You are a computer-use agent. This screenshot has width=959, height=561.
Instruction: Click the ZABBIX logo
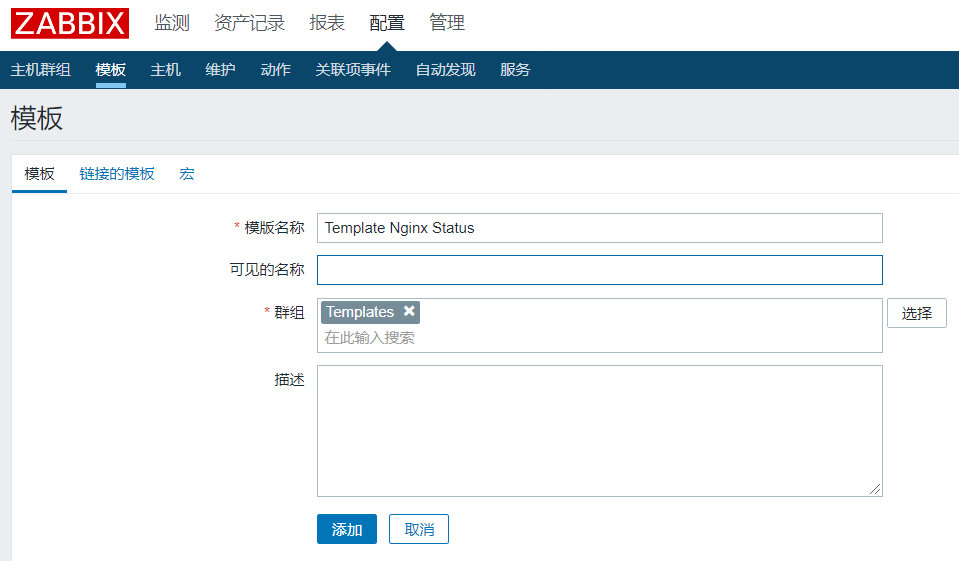70,23
